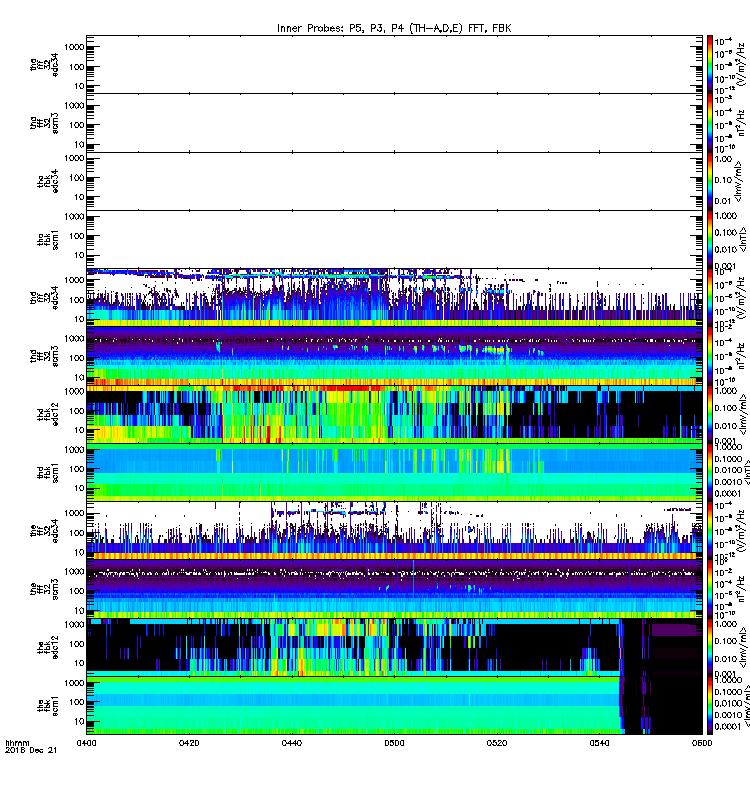Click inside the the fft scm3 spectrogram
The height and width of the screenshot is (800, 750).
(x=394, y=589)
